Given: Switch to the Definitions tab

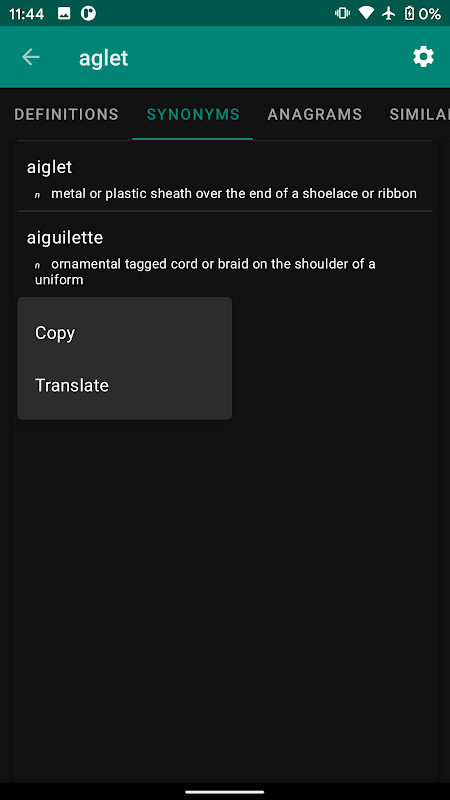Looking at the screenshot, I should coord(66,114).
